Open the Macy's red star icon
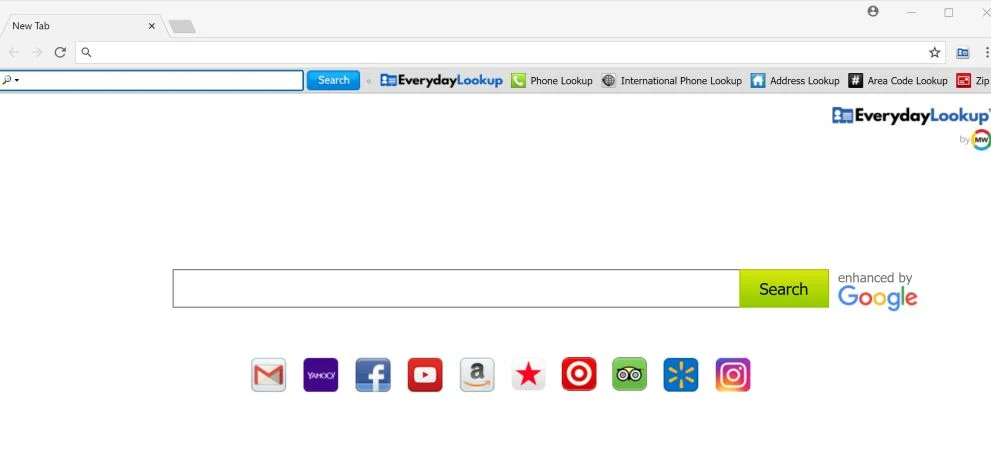 528,375
